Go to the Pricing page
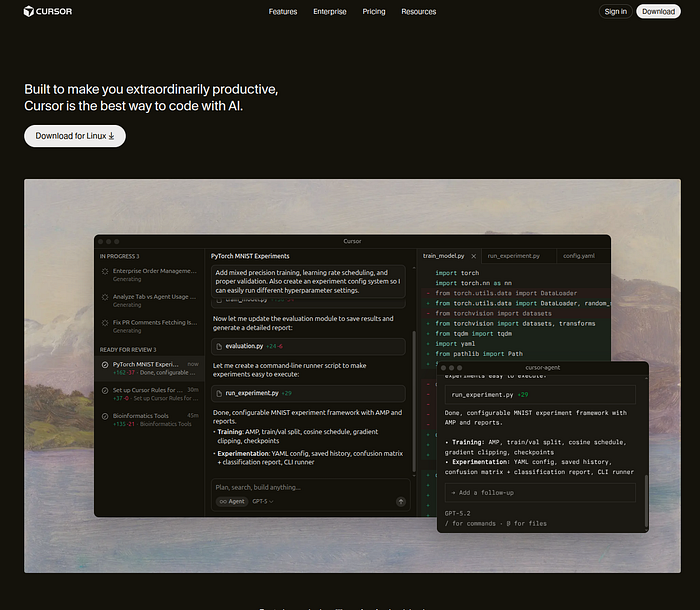The image size is (700, 610). [374, 12]
